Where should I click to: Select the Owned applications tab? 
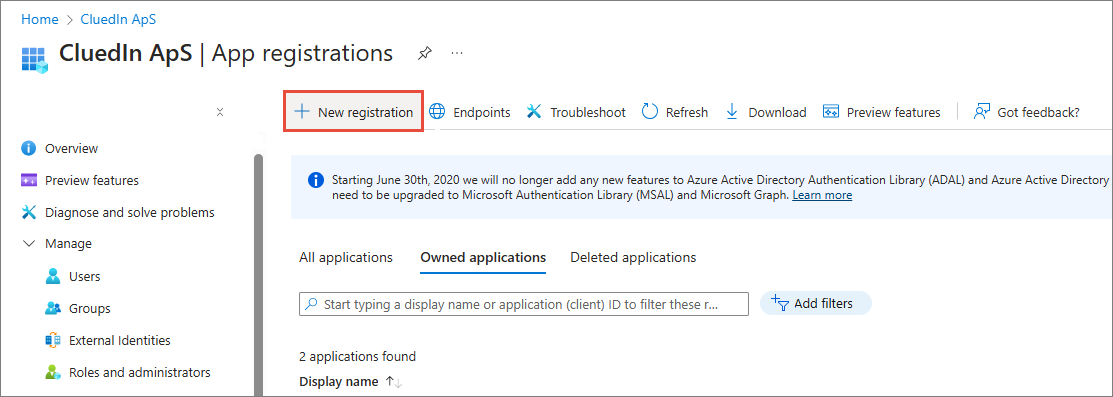pyautogui.click(x=483, y=257)
